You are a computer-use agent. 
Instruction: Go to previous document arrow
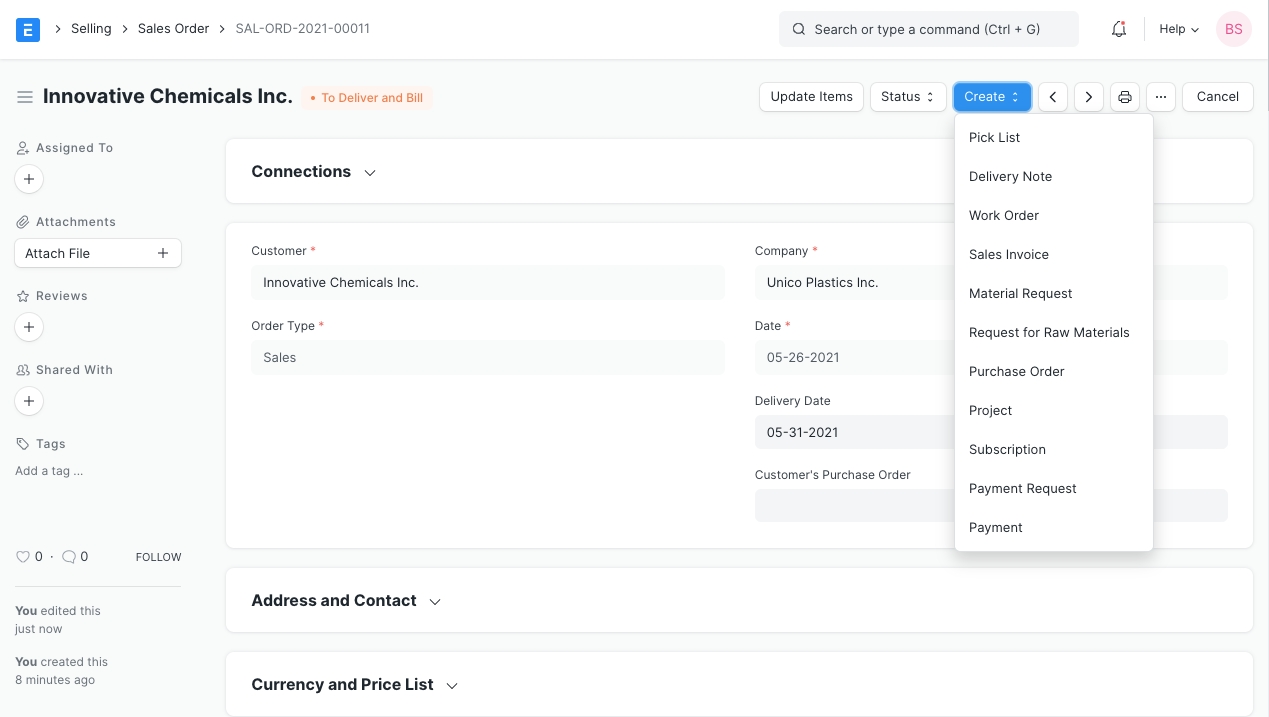tap(1052, 97)
